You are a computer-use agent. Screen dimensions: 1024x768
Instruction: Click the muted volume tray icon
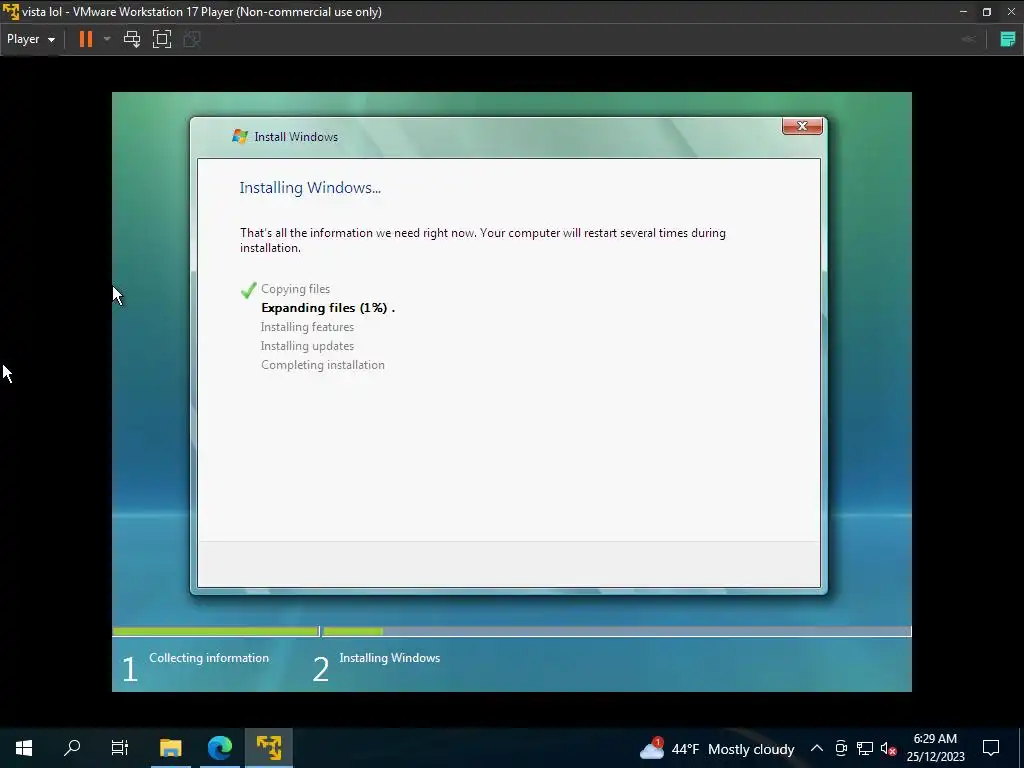coord(888,748)
